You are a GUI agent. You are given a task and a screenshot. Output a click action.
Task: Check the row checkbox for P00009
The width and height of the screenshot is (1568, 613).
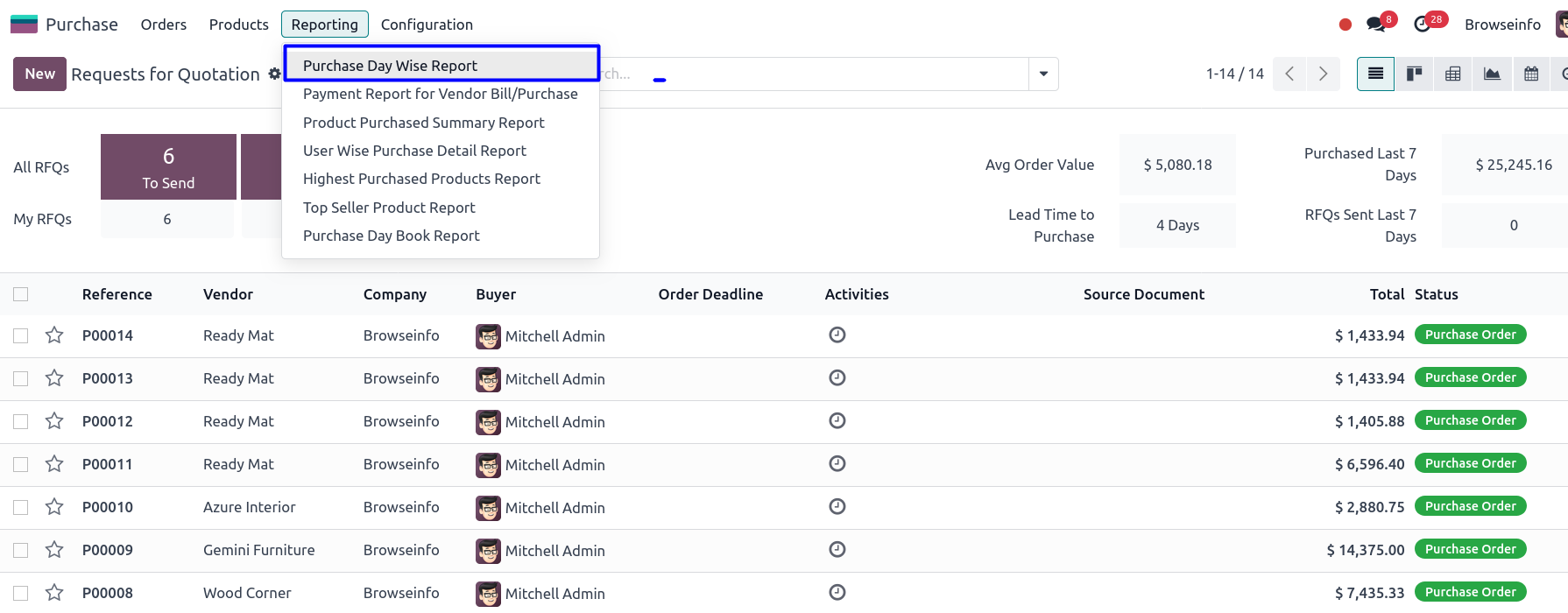point(21,550)
